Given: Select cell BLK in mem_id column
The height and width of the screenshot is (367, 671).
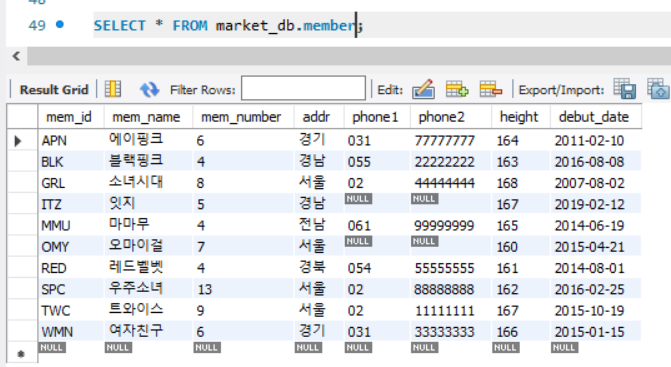Looking at the screenshot, I should click(x=71, y=162).
